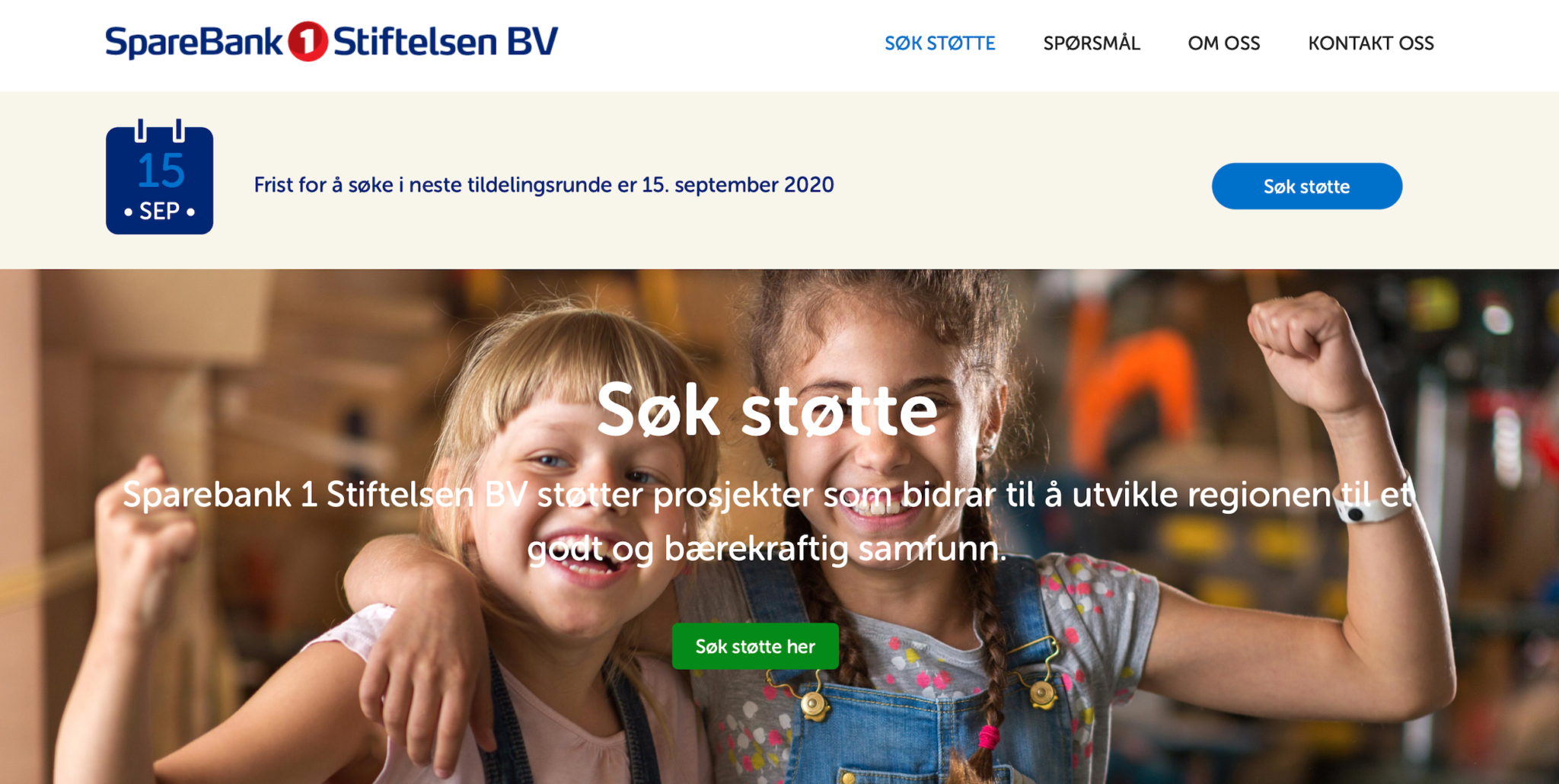Click the Stiftelsen BV text in the logo
Viewport: 1559px width, 784px height.
(445, 41)
